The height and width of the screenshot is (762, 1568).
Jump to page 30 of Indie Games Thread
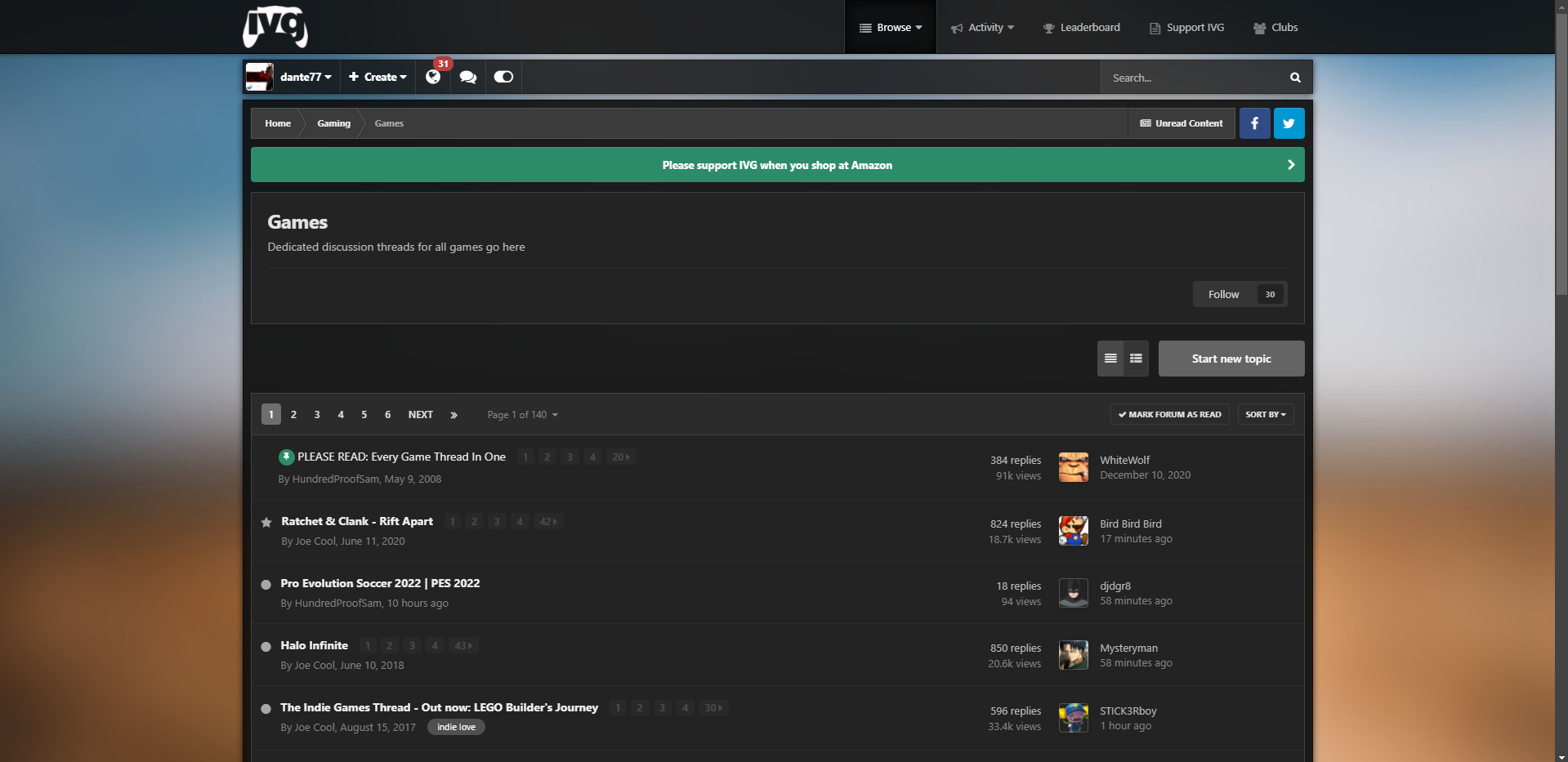coord(713,708)
